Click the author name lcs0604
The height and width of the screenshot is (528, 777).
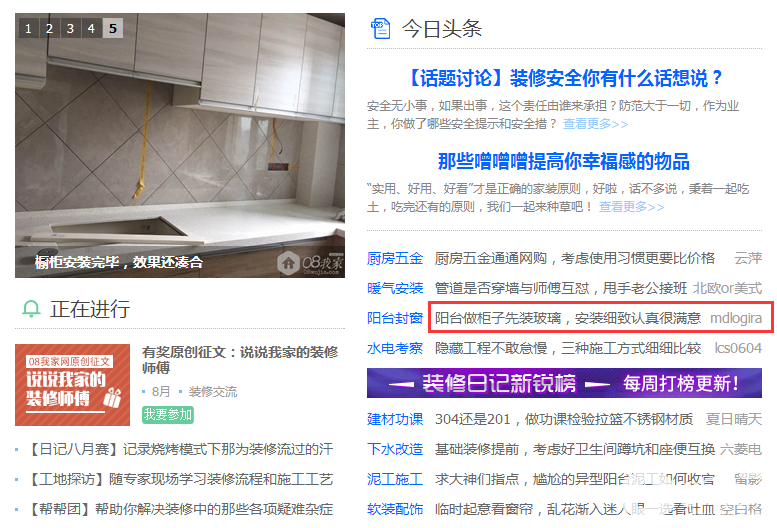point(738,348)
